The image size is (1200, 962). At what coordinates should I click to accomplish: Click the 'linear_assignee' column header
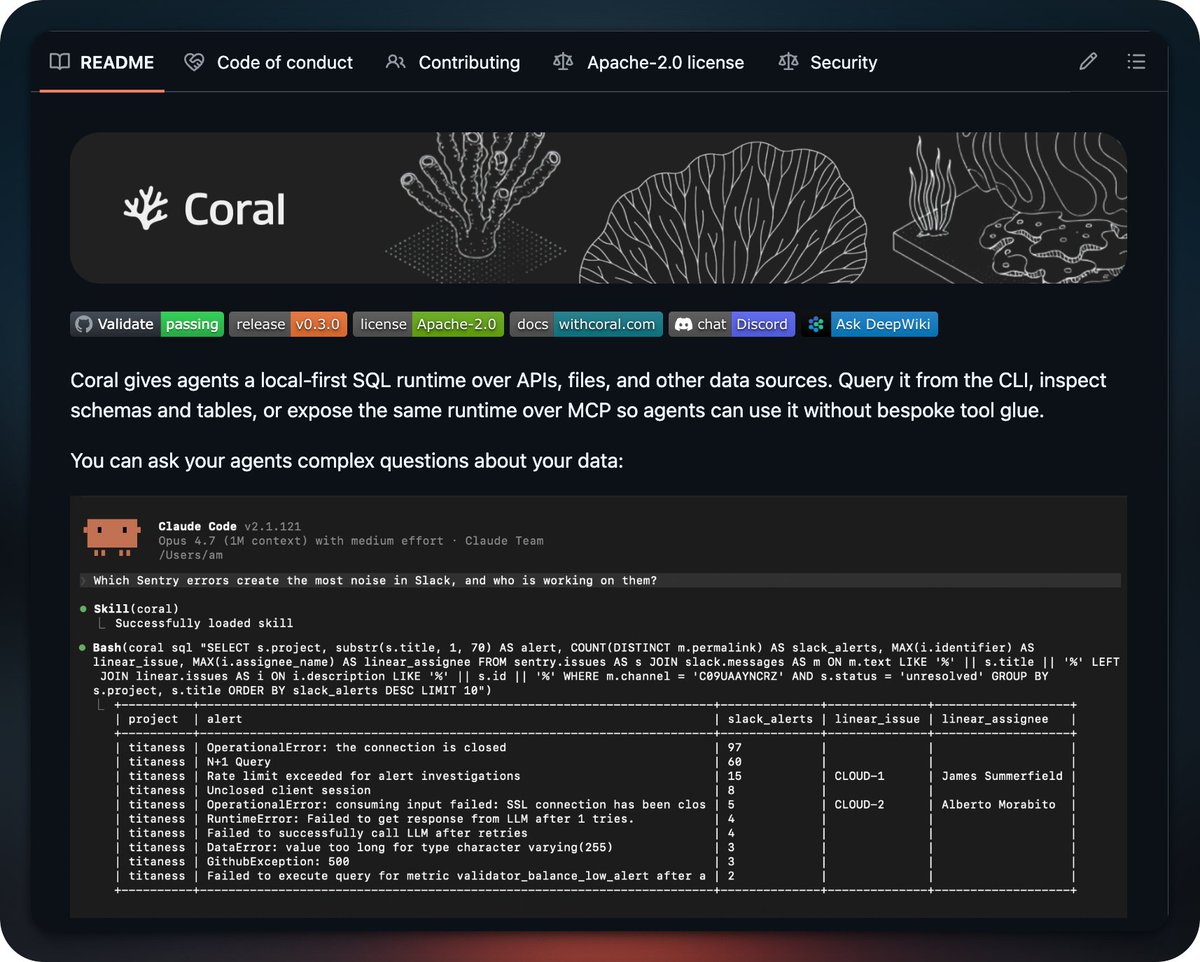pyautogui.click(x=995, y=719)
